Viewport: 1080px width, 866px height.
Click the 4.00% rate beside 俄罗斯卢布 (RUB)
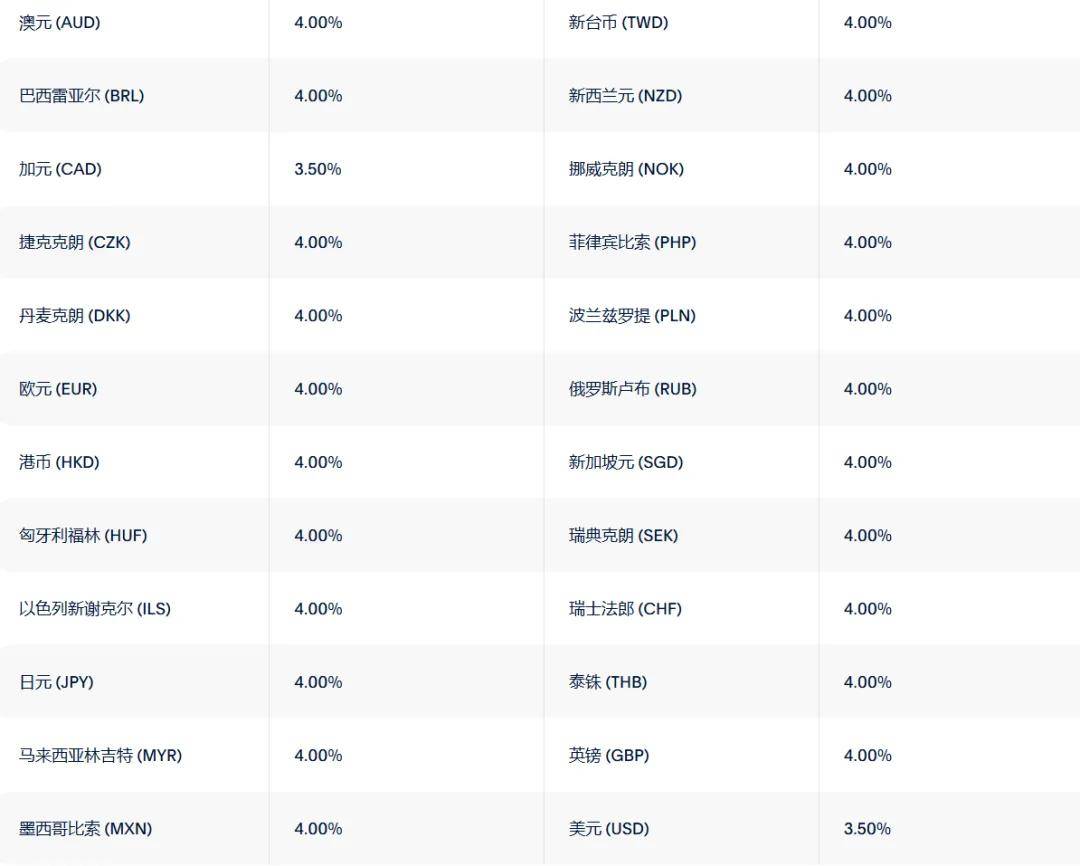tap(867, 389)
